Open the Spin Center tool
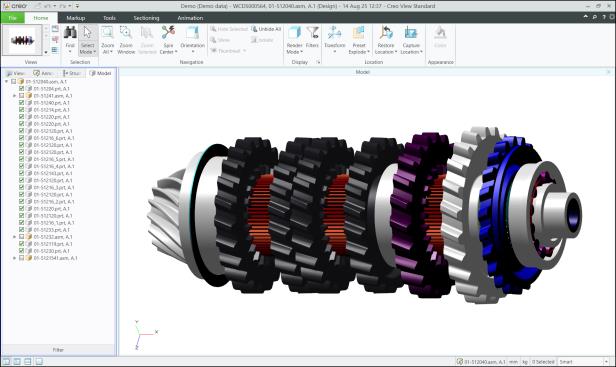The image size is (616, 367). pos(168,40)
